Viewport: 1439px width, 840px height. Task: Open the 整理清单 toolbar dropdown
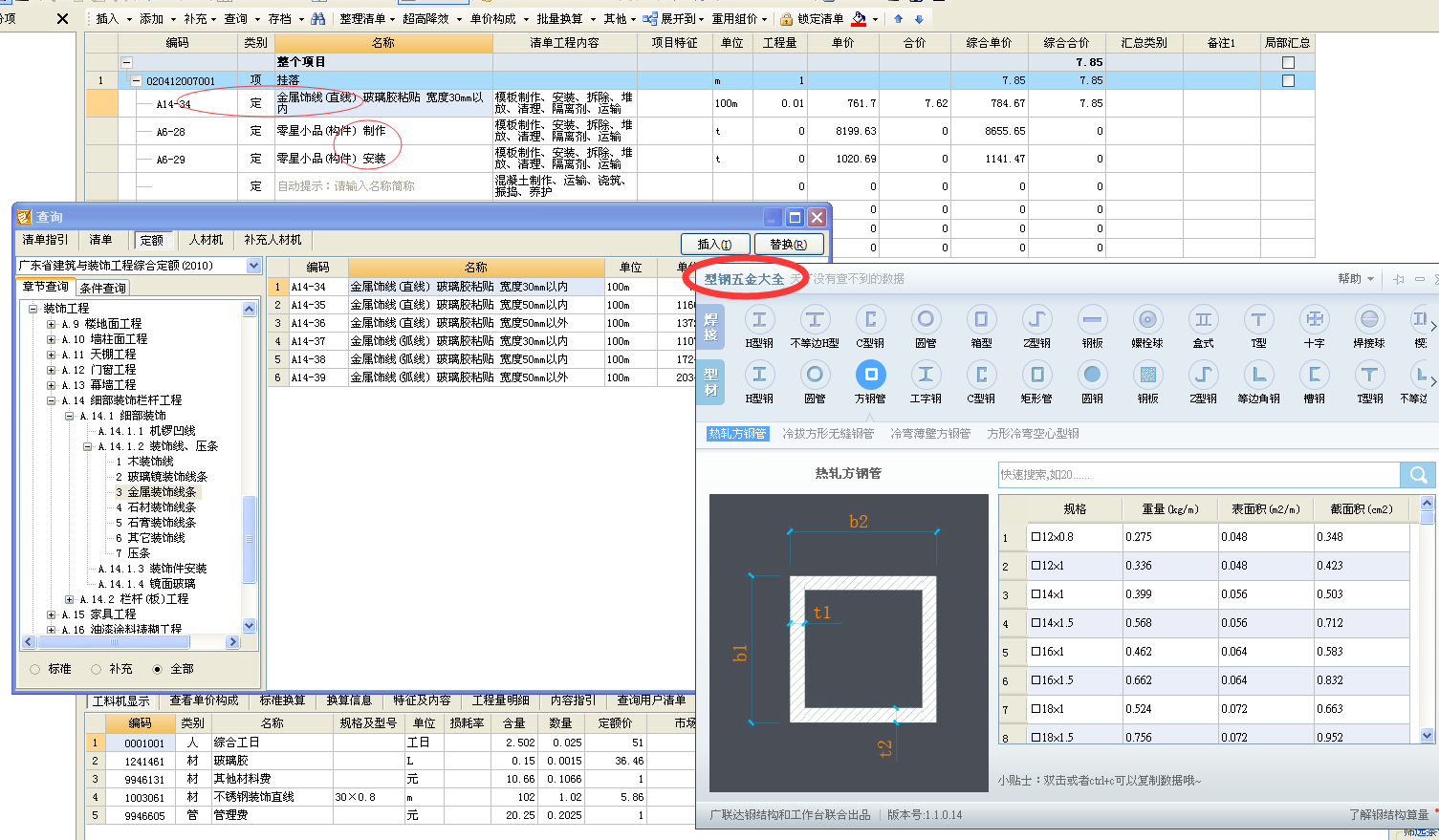368,18
